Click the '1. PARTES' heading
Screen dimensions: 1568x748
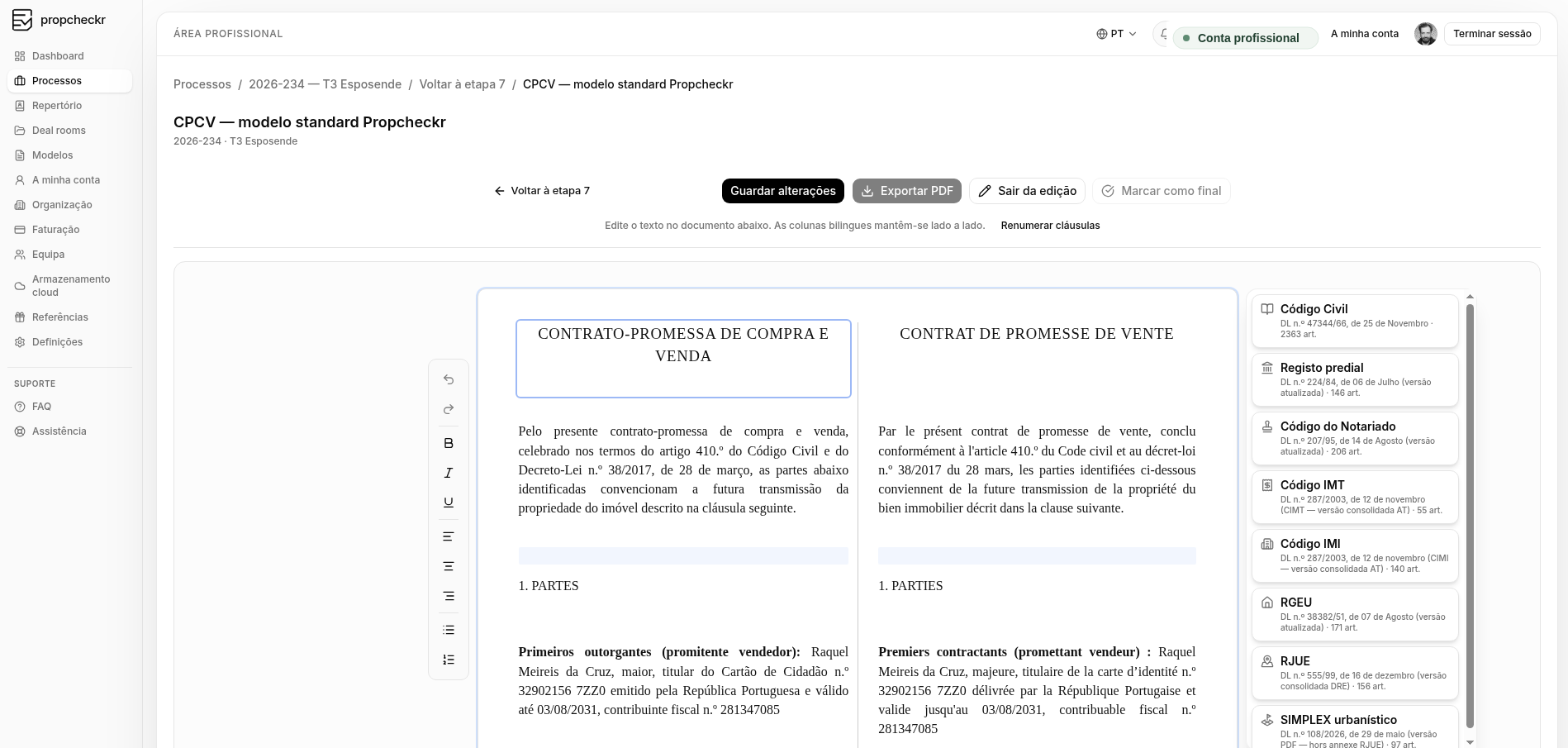[x=549, y=586]
